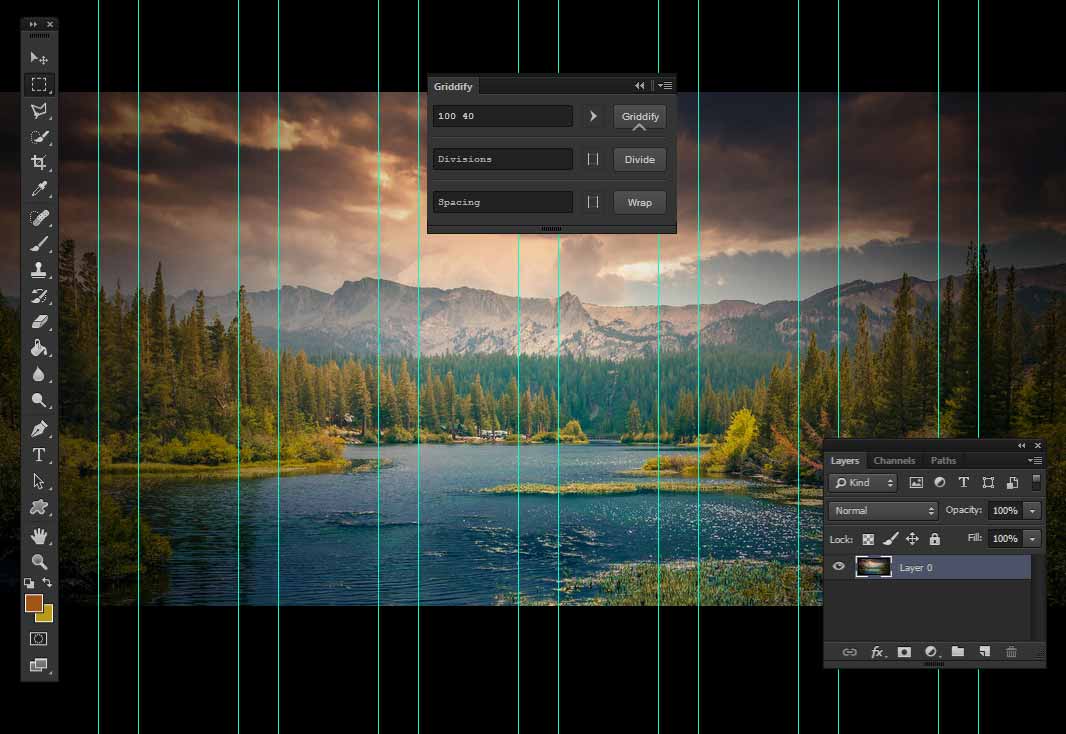Viewport: 1066px width, 734px height.
Task: Grab the Zoom tool
Action: click(x=40, y=561)
